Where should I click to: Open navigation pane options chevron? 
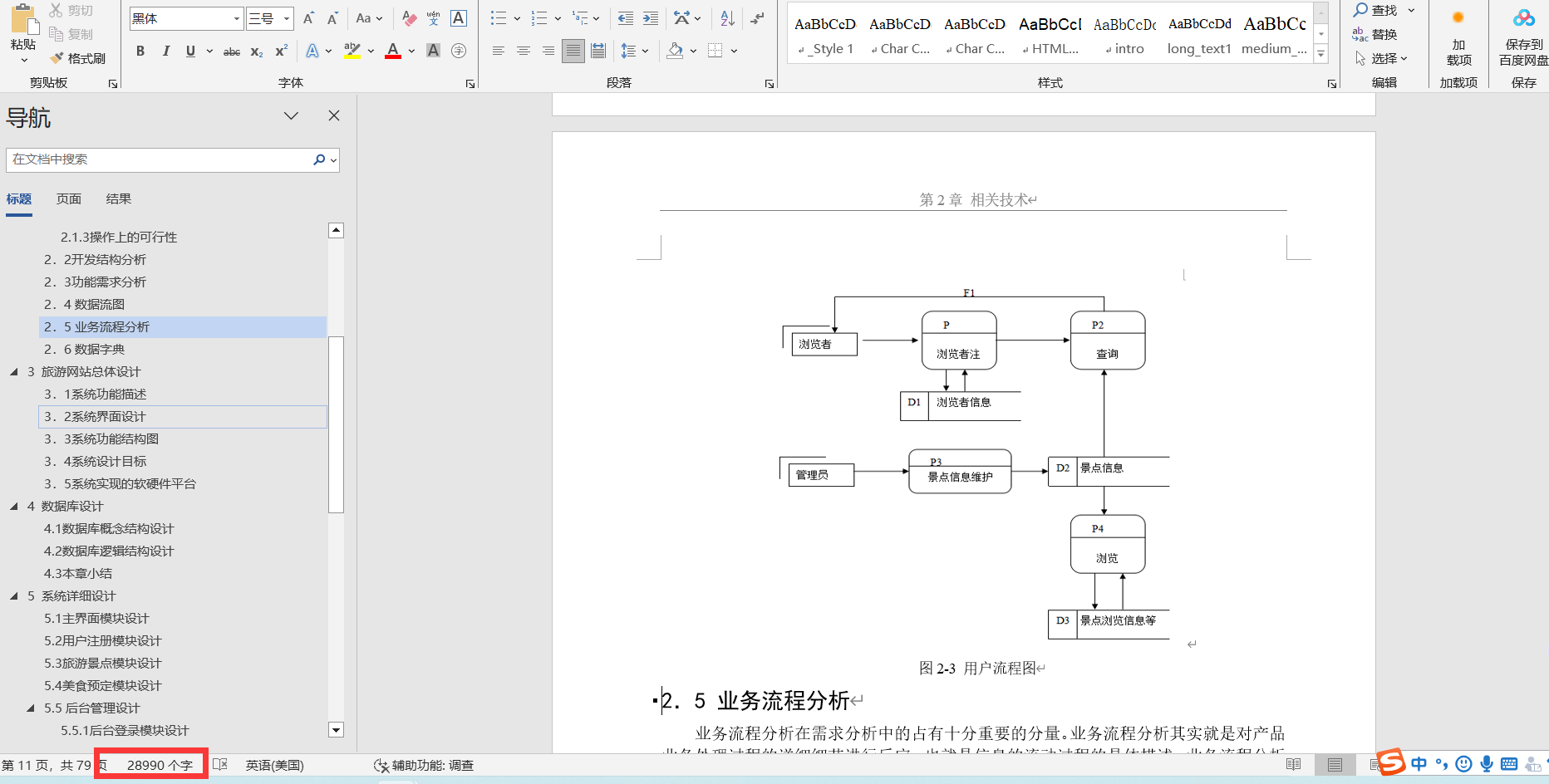click(x=291, y=115)
